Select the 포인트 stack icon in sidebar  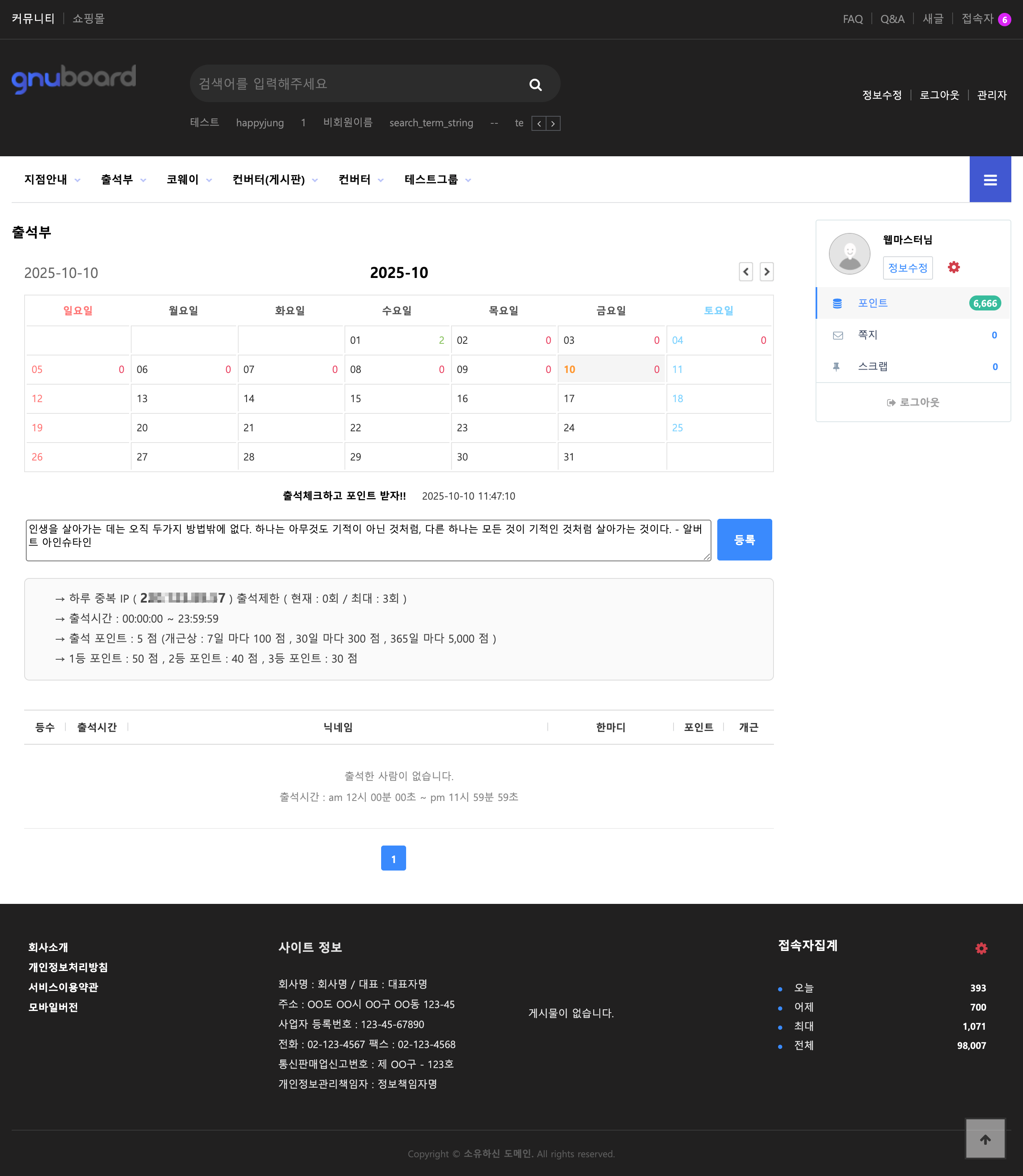(837, 303)
